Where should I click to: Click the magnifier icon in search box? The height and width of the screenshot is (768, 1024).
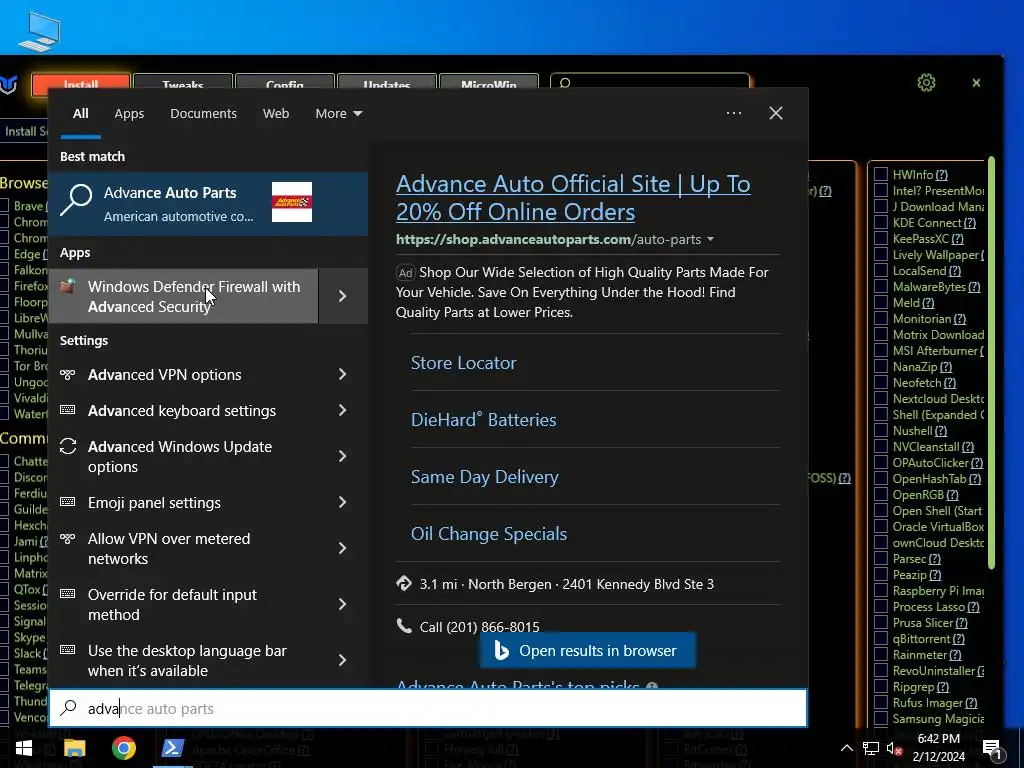(x=69, y=708)
